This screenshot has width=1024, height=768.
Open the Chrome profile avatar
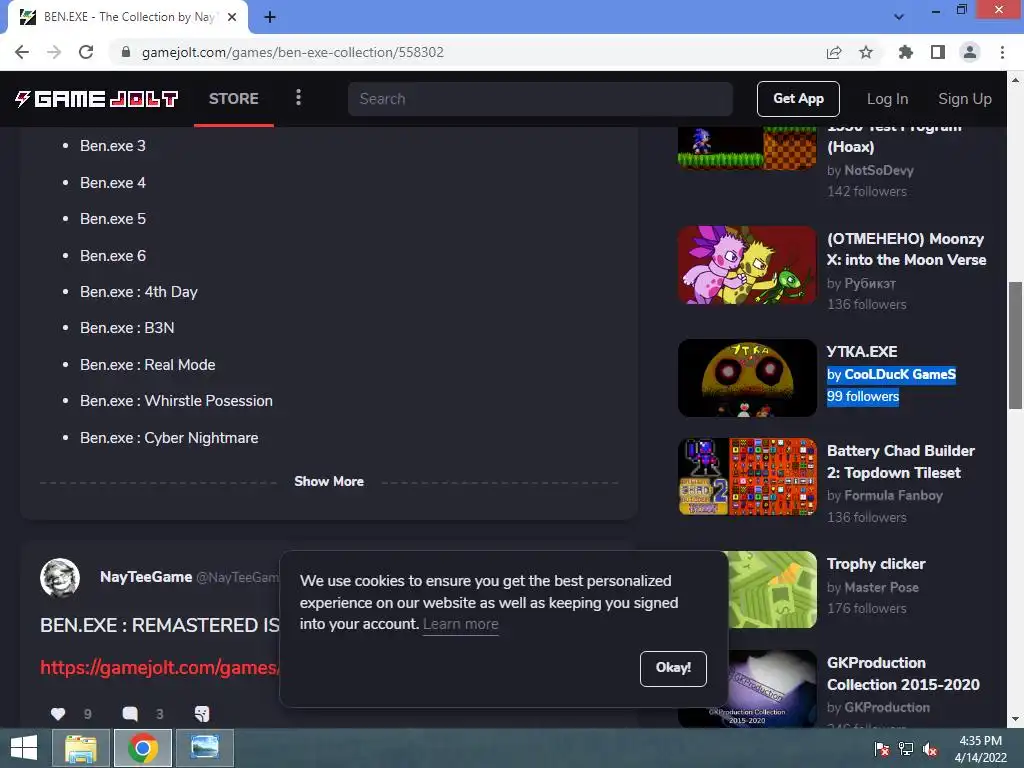(970, 52)
